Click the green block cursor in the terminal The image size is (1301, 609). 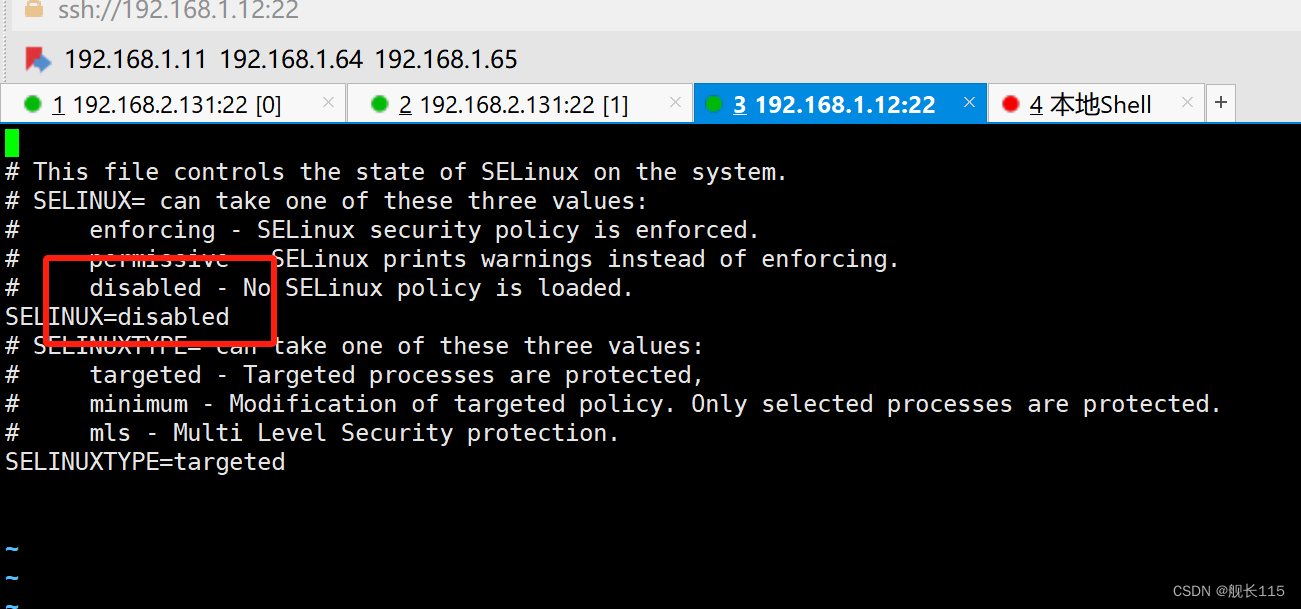11,142
